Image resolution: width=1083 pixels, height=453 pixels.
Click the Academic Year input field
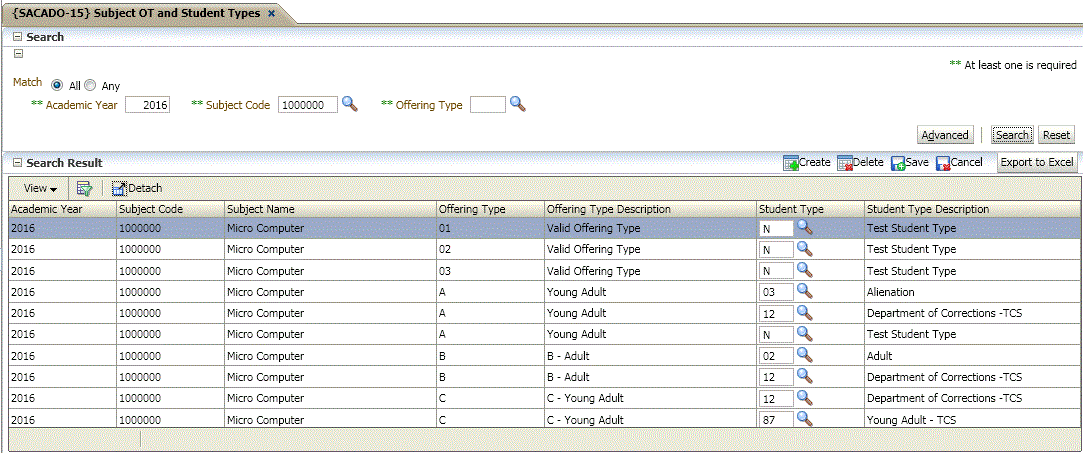[x=148, y=105]
